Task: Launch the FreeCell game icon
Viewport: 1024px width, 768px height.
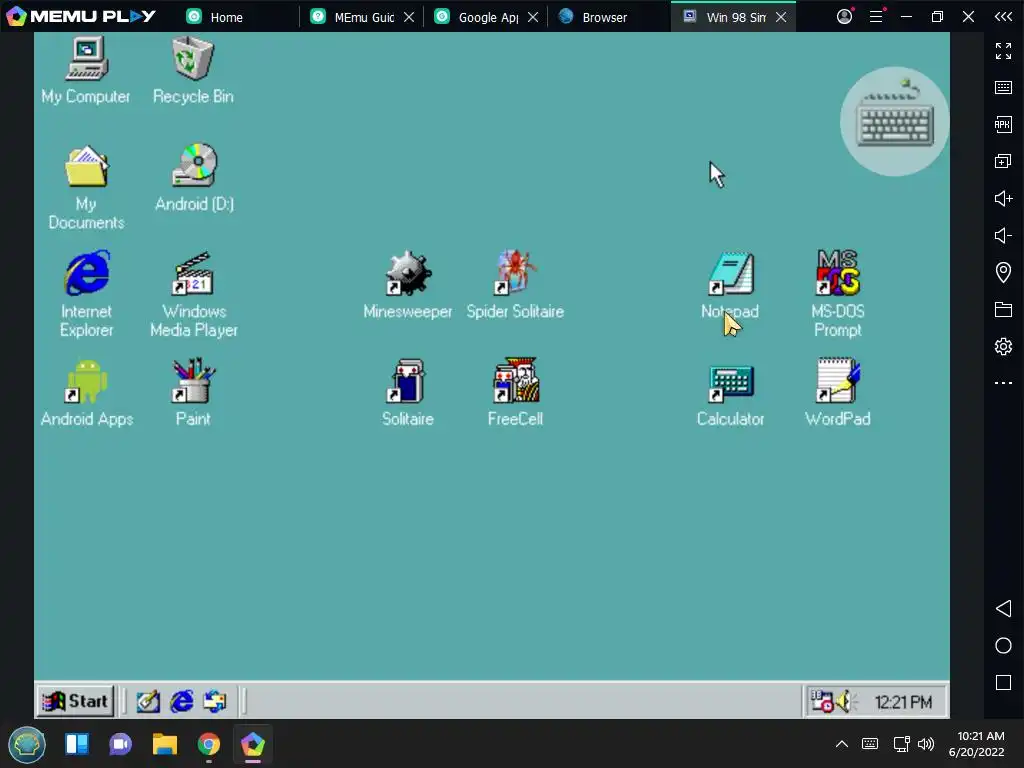Action: coord(515,392)
